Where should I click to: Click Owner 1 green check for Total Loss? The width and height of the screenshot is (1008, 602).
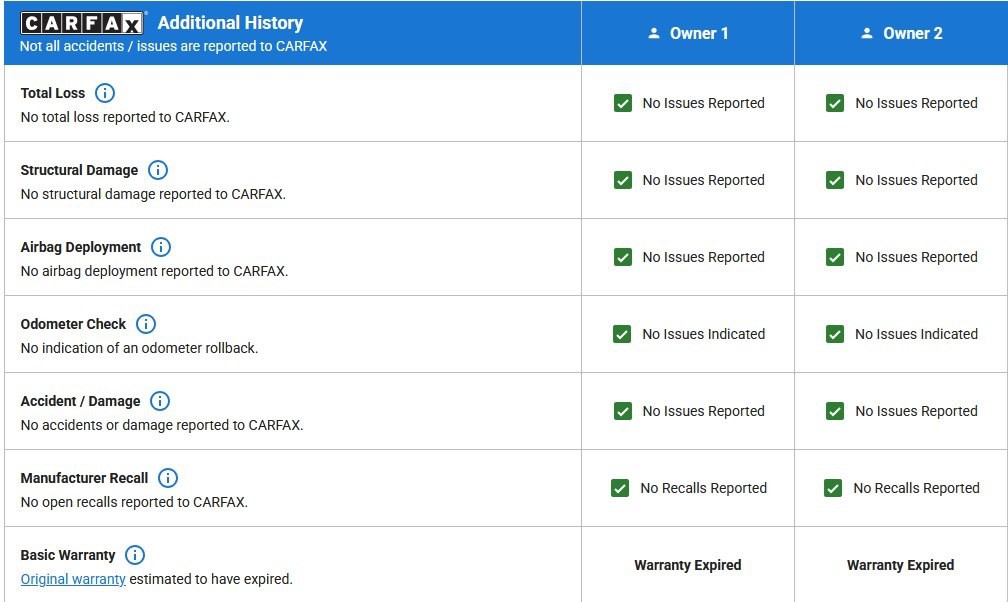623,103
